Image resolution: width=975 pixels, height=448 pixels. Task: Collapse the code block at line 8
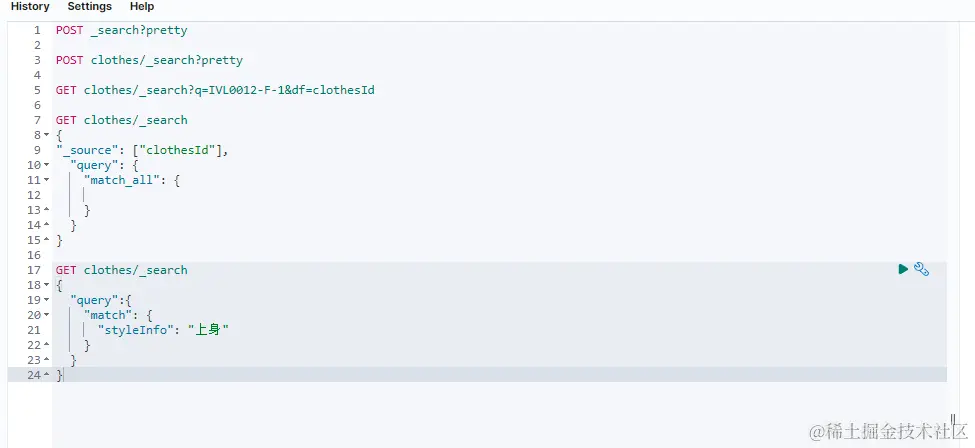(x=47, y=135)
